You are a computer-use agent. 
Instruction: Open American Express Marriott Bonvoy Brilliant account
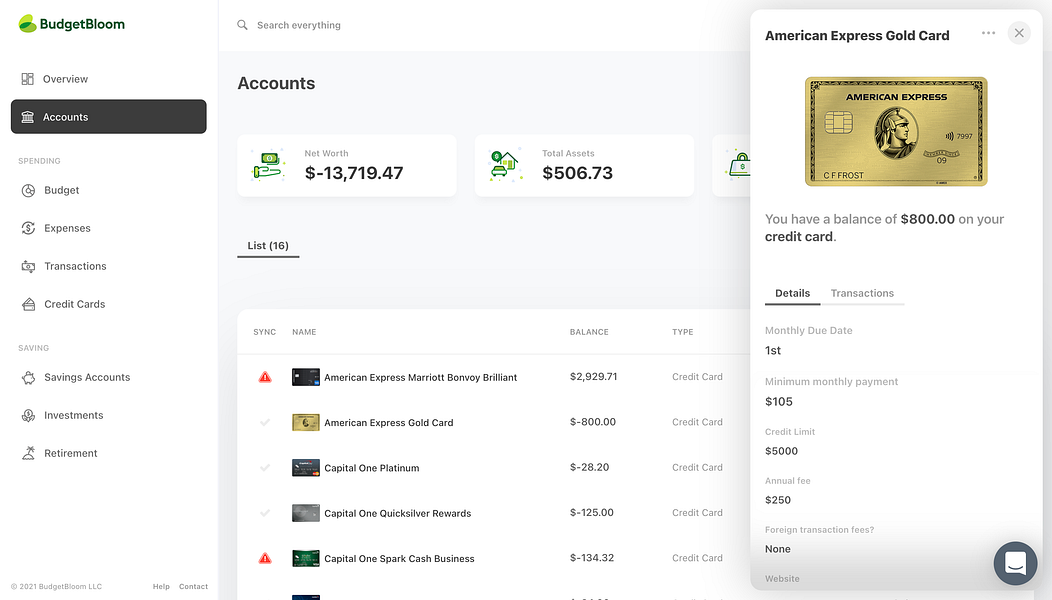point(421,378)
